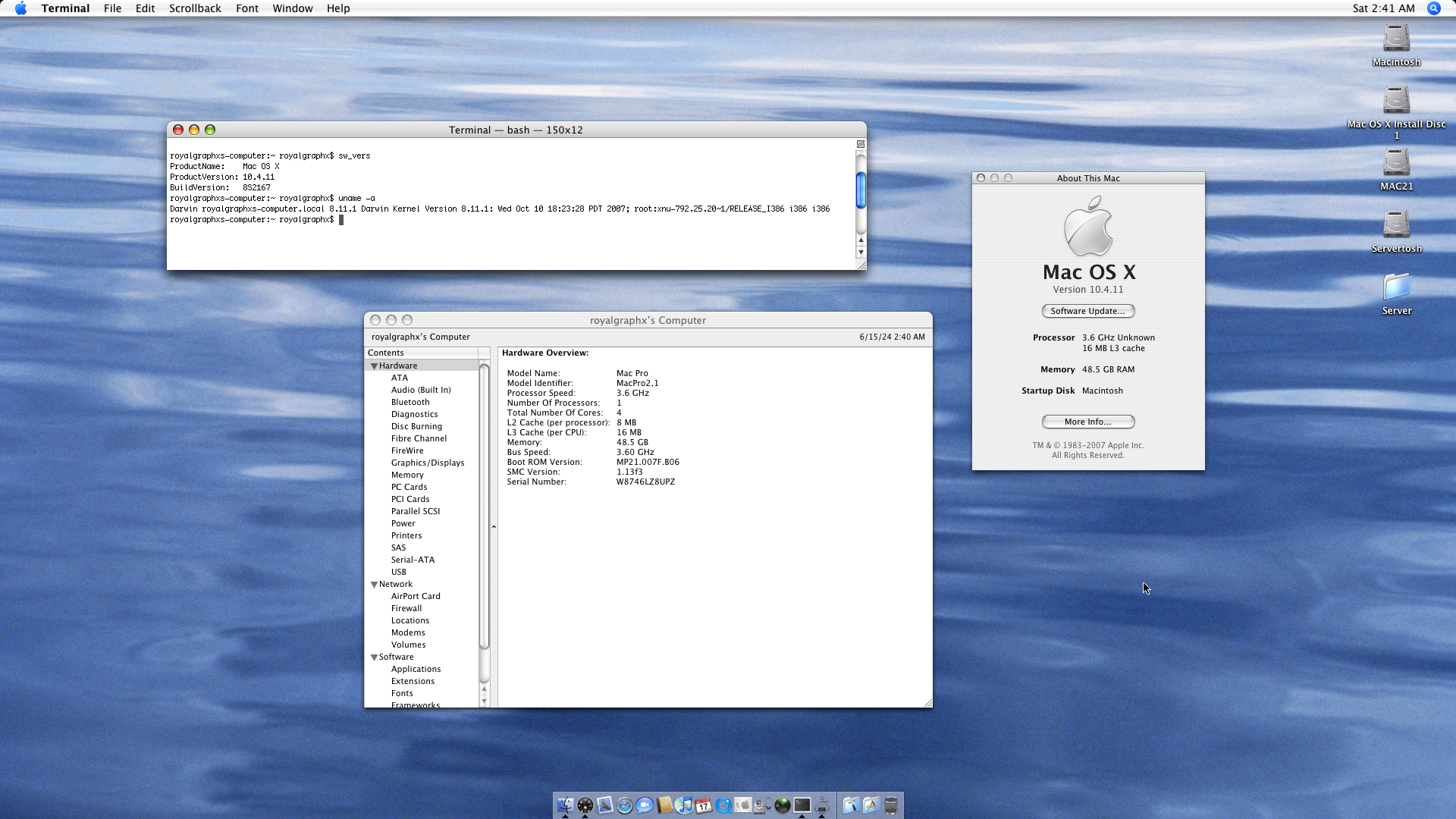Select Serial-ATA in the Contents list
This screenshot has width=1456, height=819.
click(x=413, y=560)
